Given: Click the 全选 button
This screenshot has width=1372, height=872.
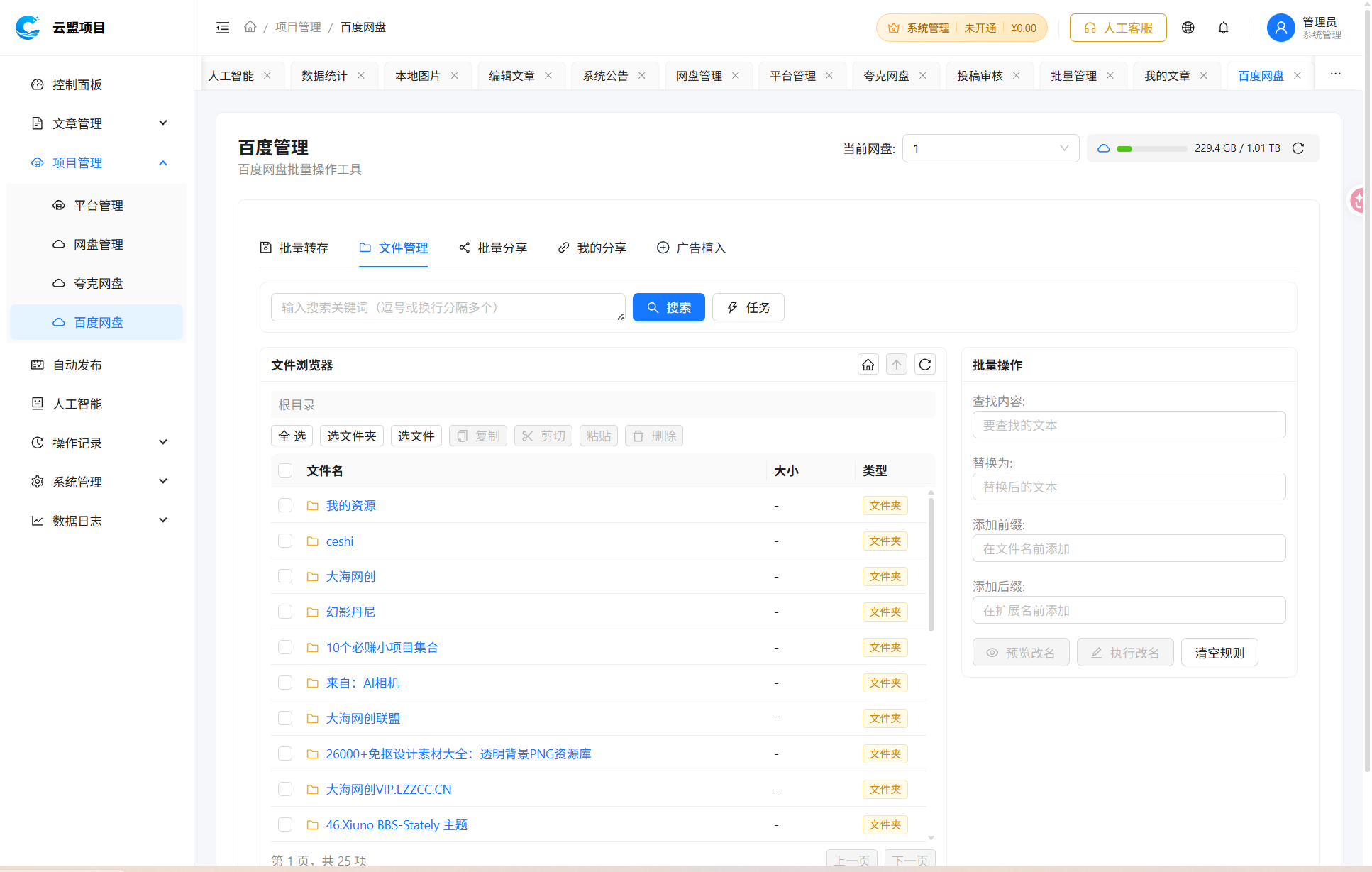Looking at the screenshot, I should pos(292,436).
